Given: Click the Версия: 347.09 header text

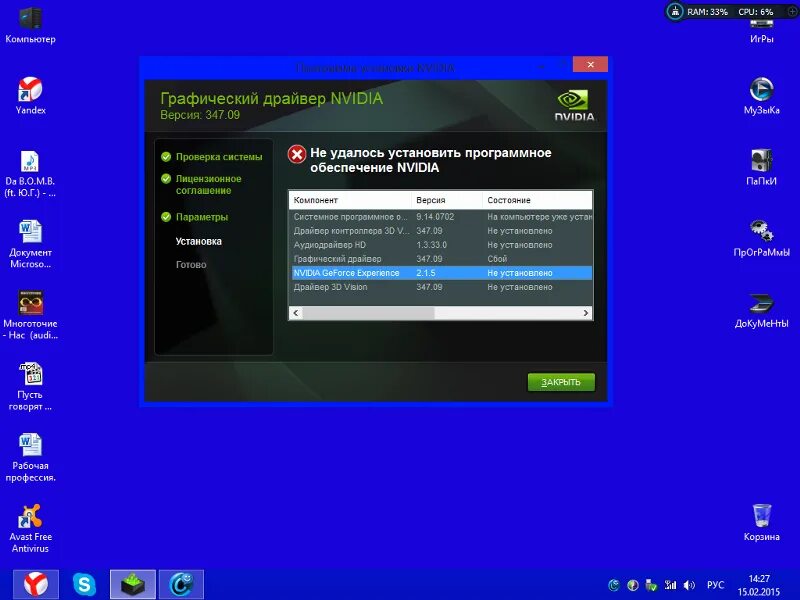Looking at the screenshot, I should pyautogui.click(x=200, y=115).
